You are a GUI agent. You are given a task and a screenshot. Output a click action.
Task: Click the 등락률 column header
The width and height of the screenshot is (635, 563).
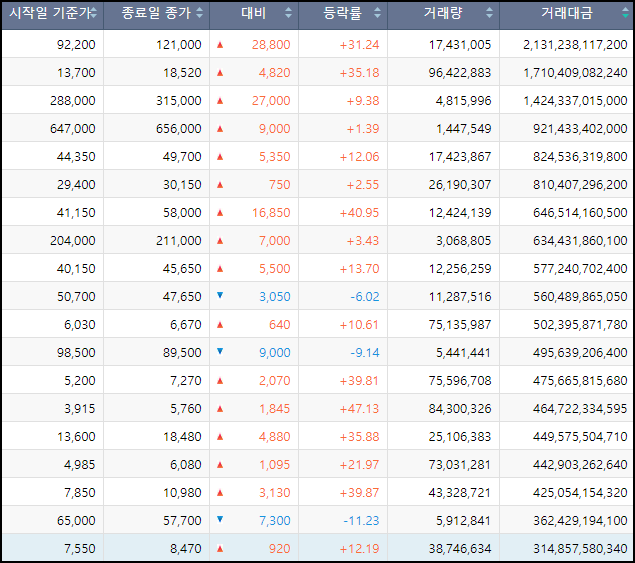click(x=343, y=15)
